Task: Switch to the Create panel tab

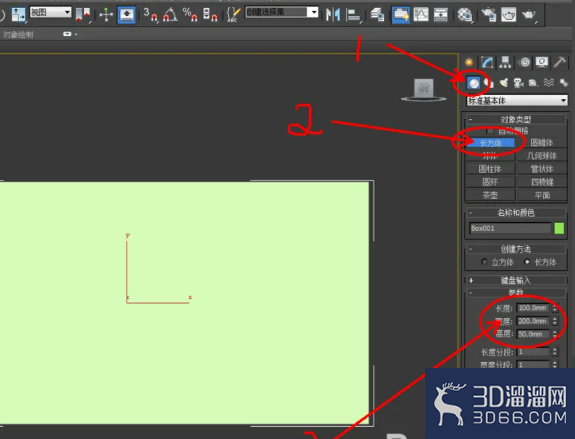Action: point(469,62)
